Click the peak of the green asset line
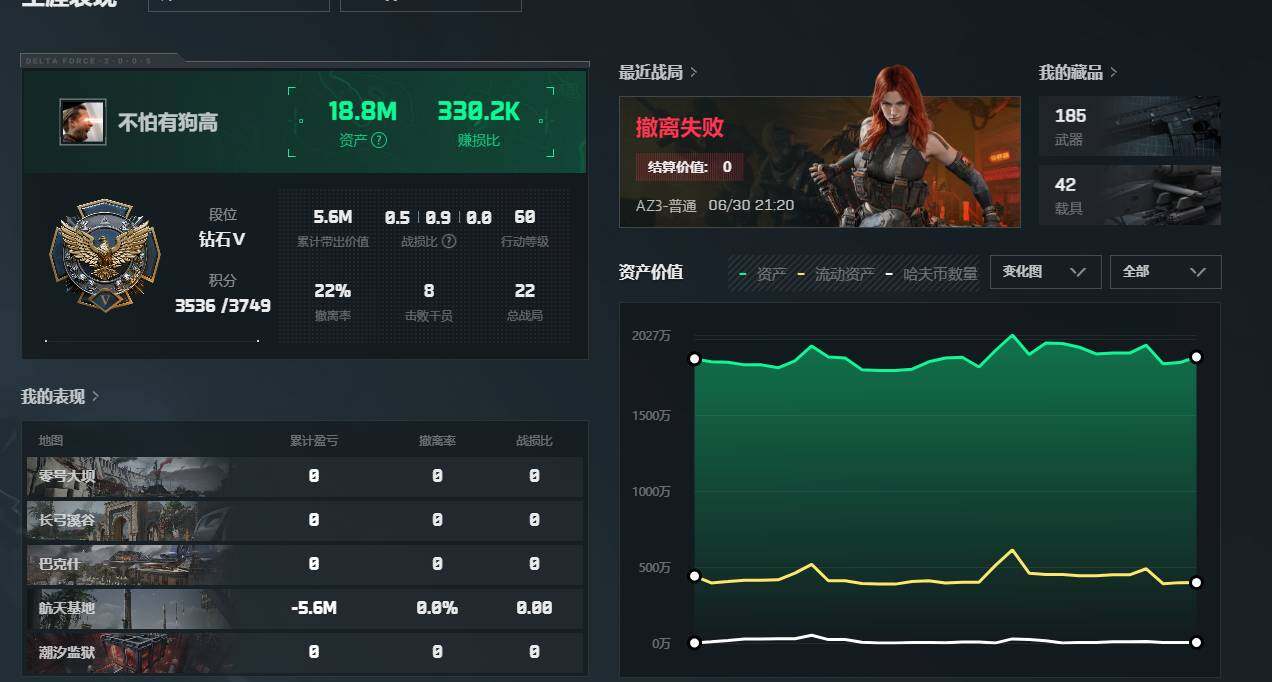Viewport: 1272px width, 682px height. click(1013, 335)
